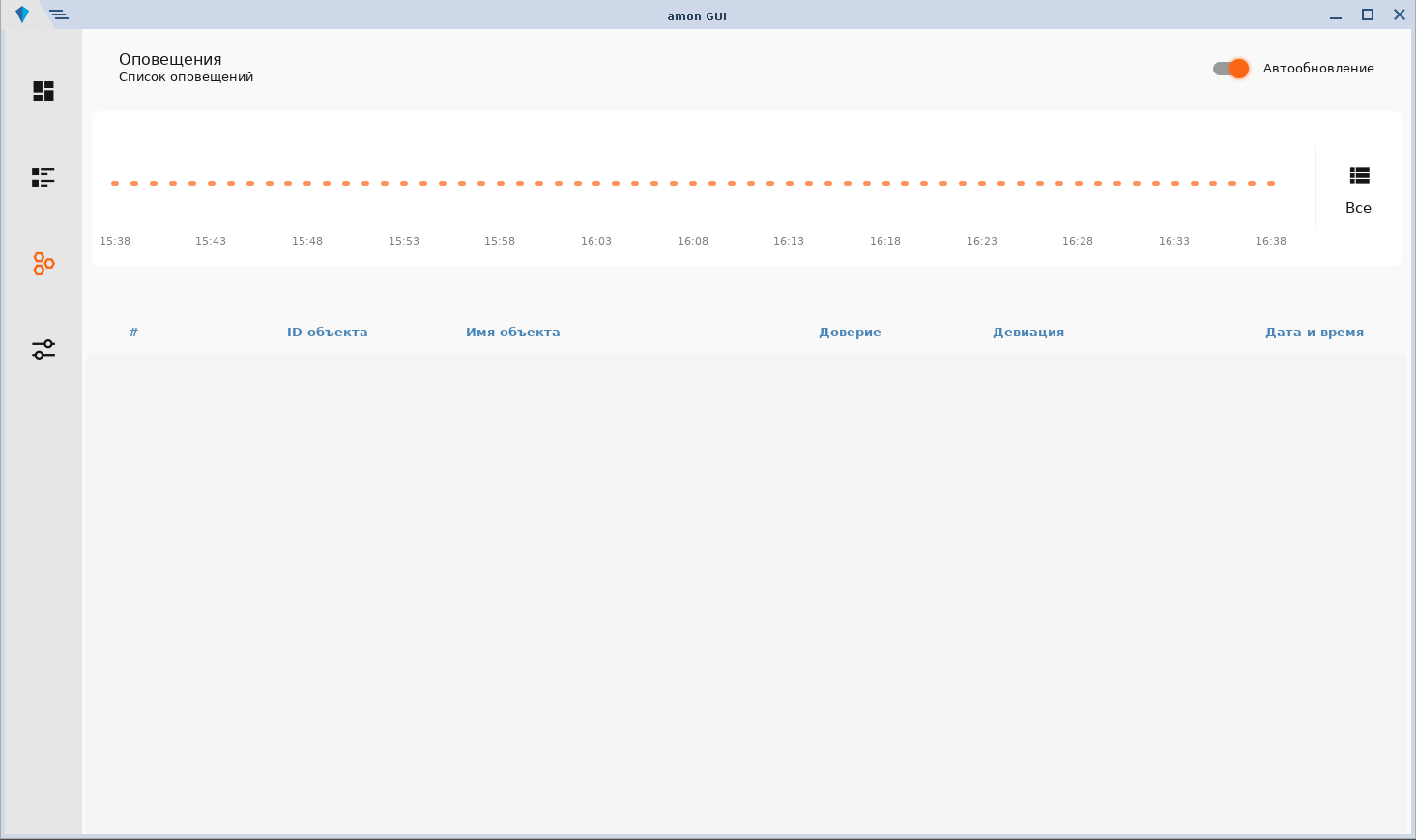Click the blue gem app icon in title bar
Image resolution: width=1416 pixels, height=840 pixels.
click(x=22, y=14)
